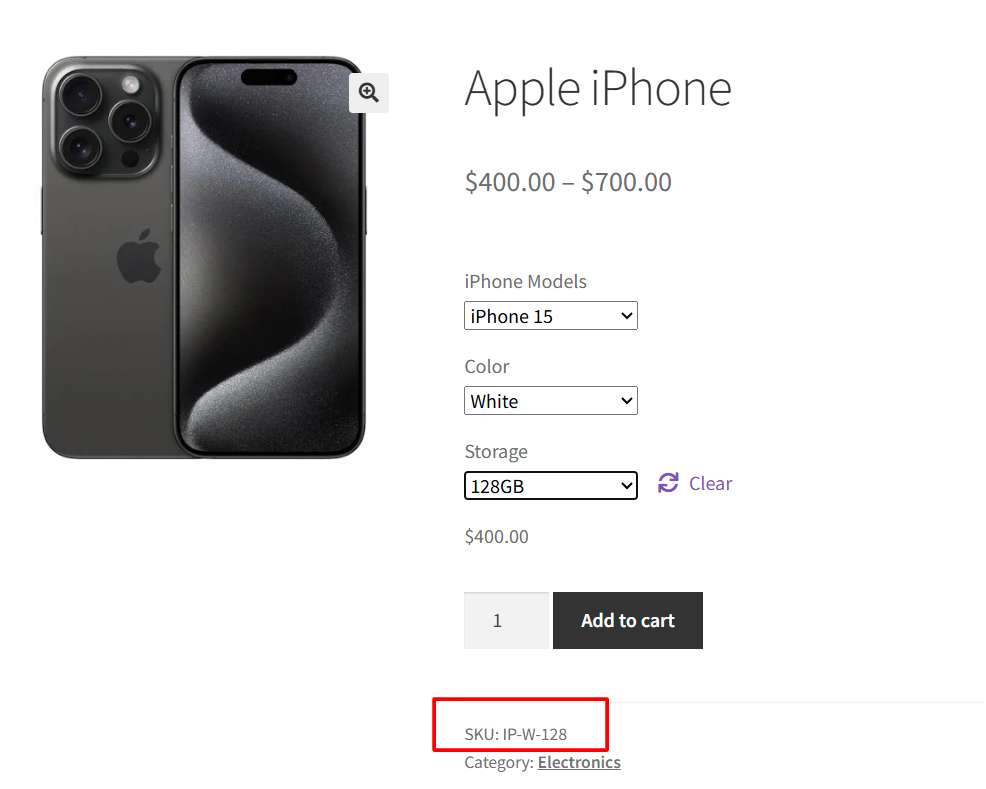This screenshot has width=986, height=789.
Task: Click the SKU IP-W-128 text
Action: click(516, 734)
